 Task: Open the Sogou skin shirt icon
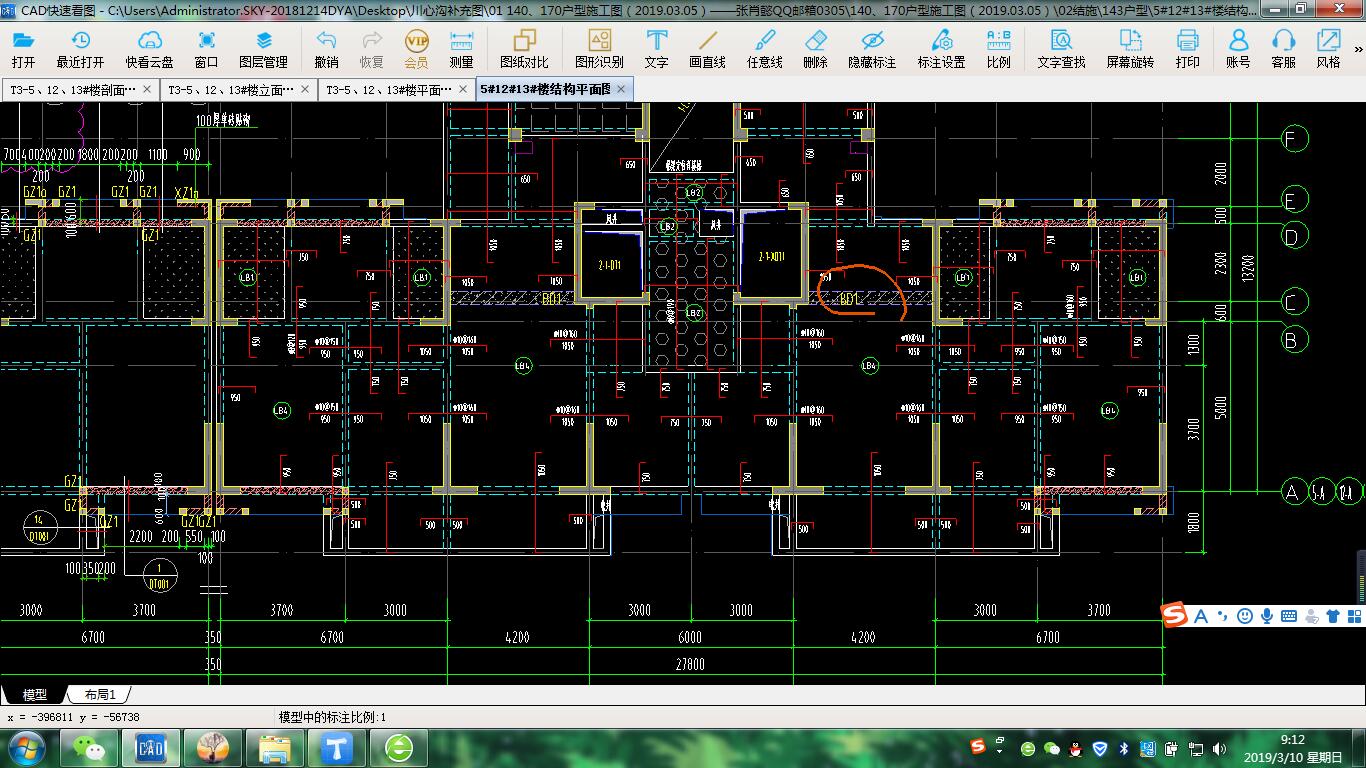(1333, 616)
